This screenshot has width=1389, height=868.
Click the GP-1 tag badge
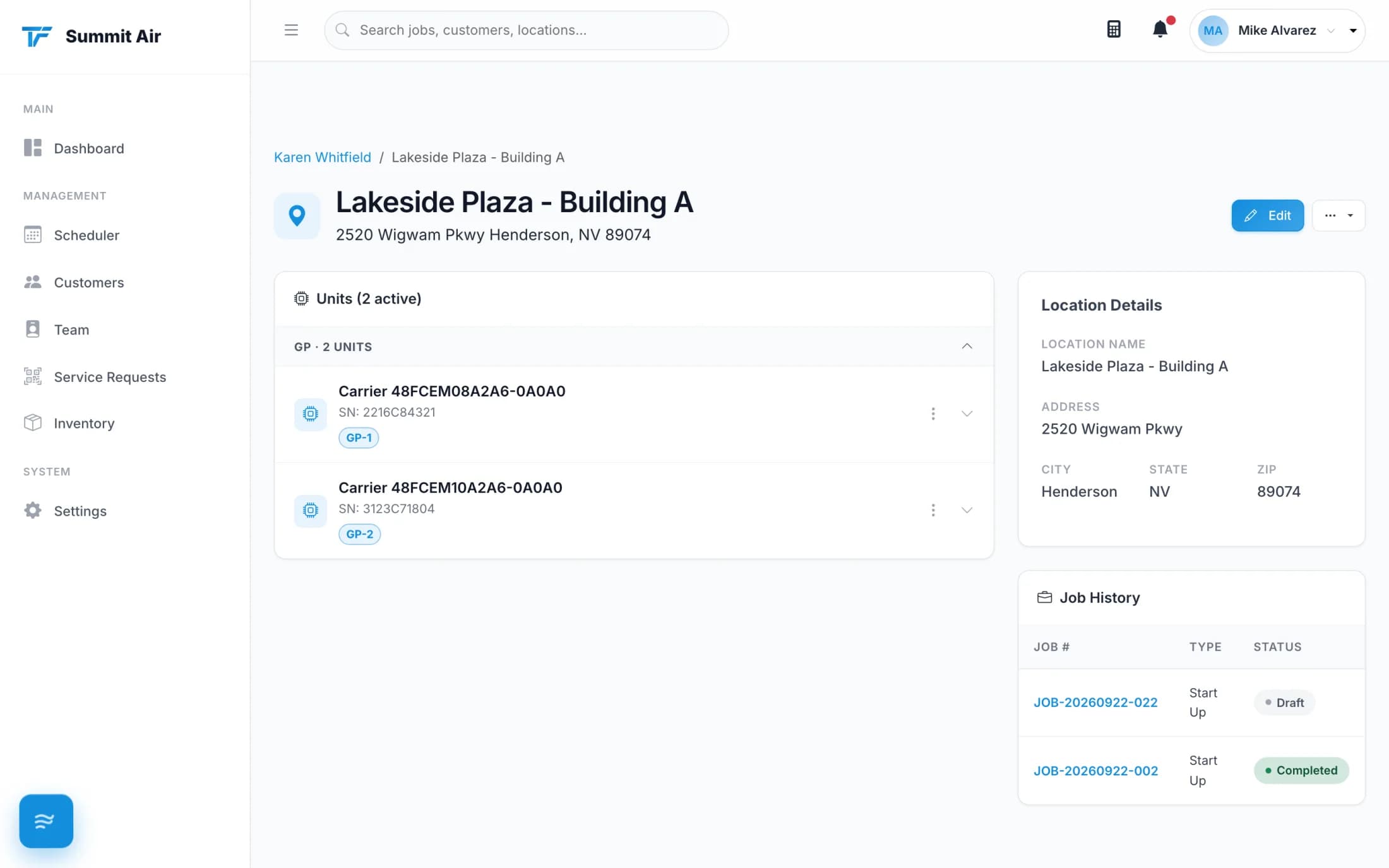point(359,437)
